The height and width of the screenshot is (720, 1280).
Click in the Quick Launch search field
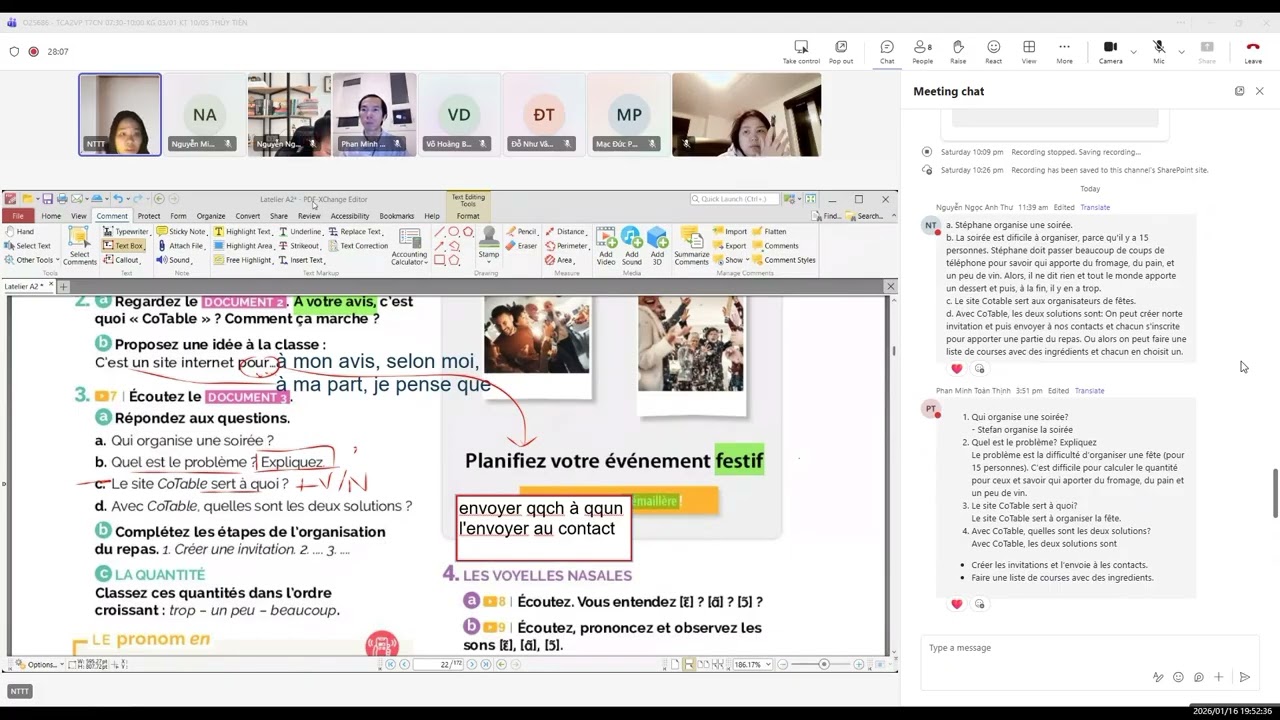[735, 199]
